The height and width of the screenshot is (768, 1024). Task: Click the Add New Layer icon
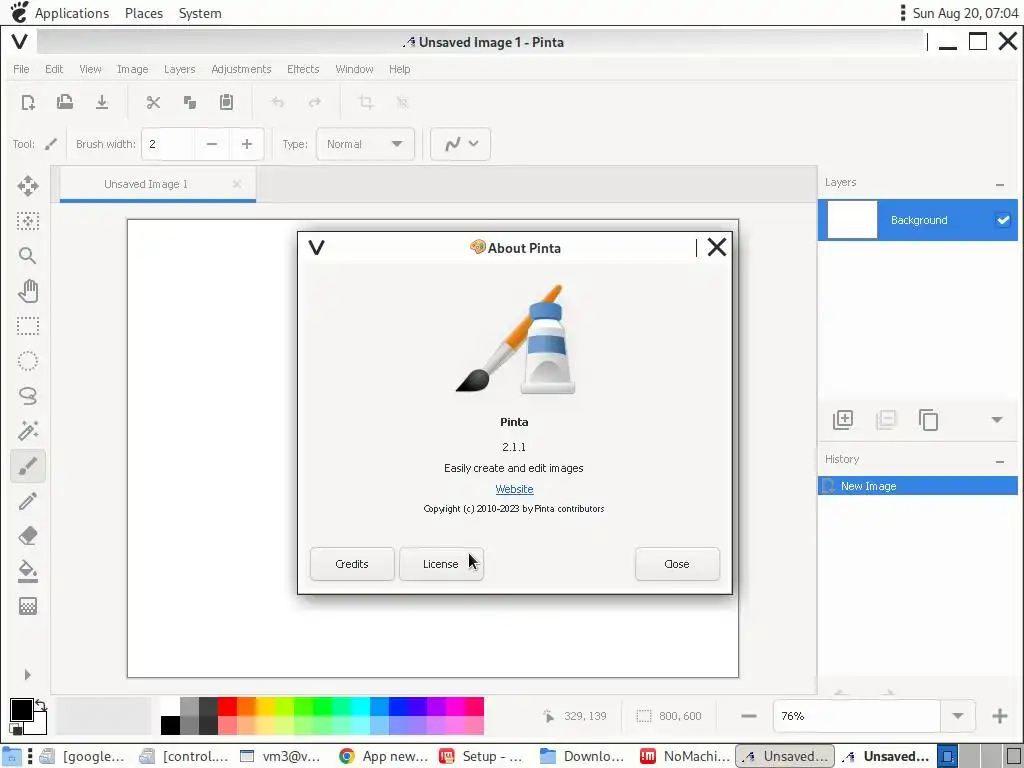(843, 419)
